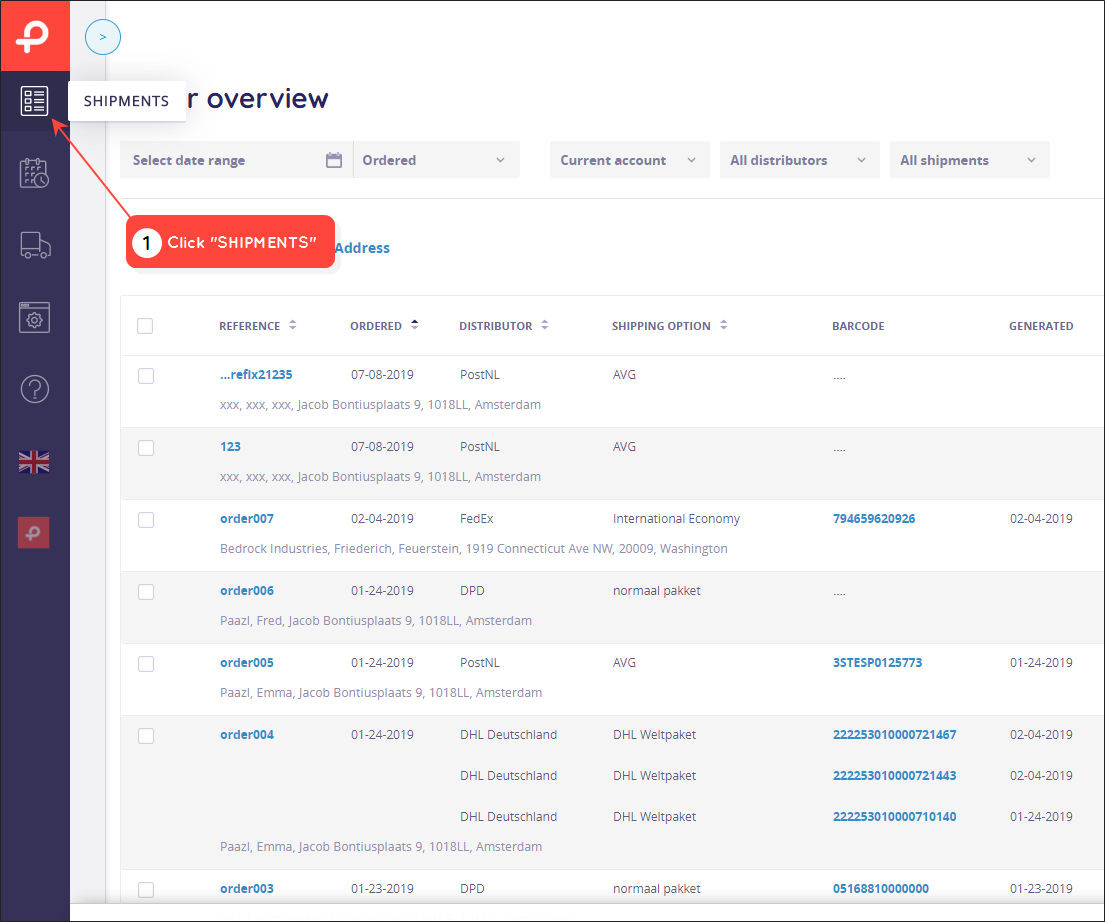Image resolution: width=1105 pixels, height=922 pixels.
Task: Click the help question mark icon
Action: 35,388
